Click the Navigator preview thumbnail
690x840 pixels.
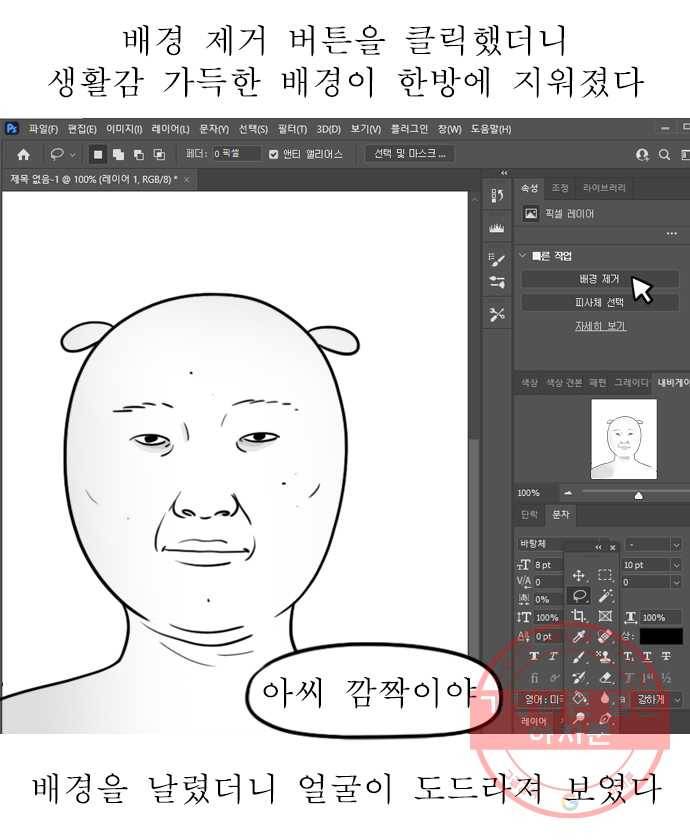tap(624, 439)
